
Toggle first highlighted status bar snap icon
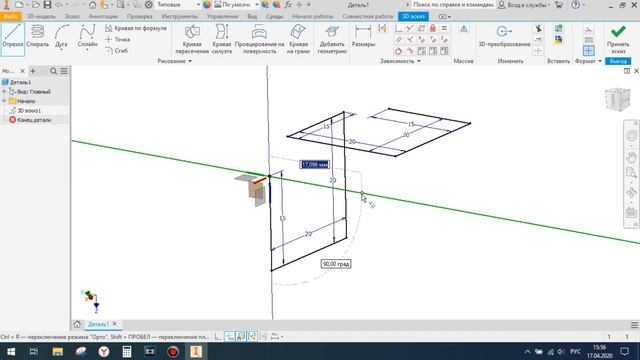[x=230, y=337]
